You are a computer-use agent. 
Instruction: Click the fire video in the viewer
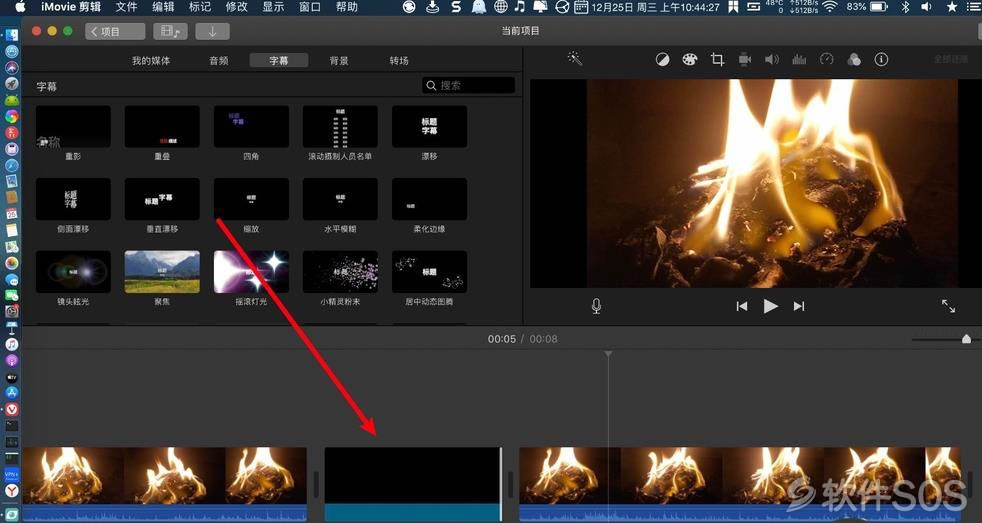772,183
